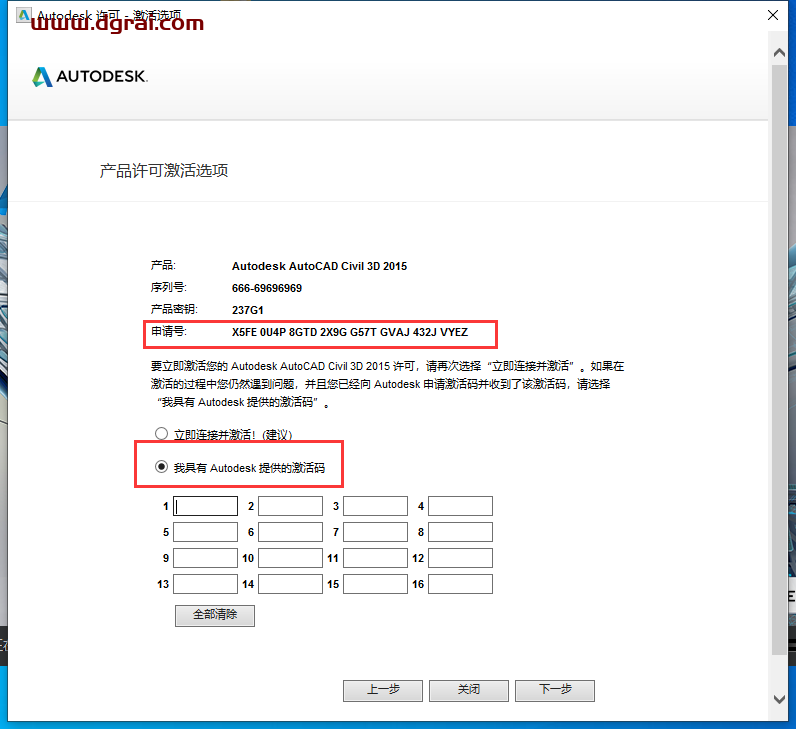The image size is (796, 729).
Task: Click activation code field 10
Action: tap(290, 558)
